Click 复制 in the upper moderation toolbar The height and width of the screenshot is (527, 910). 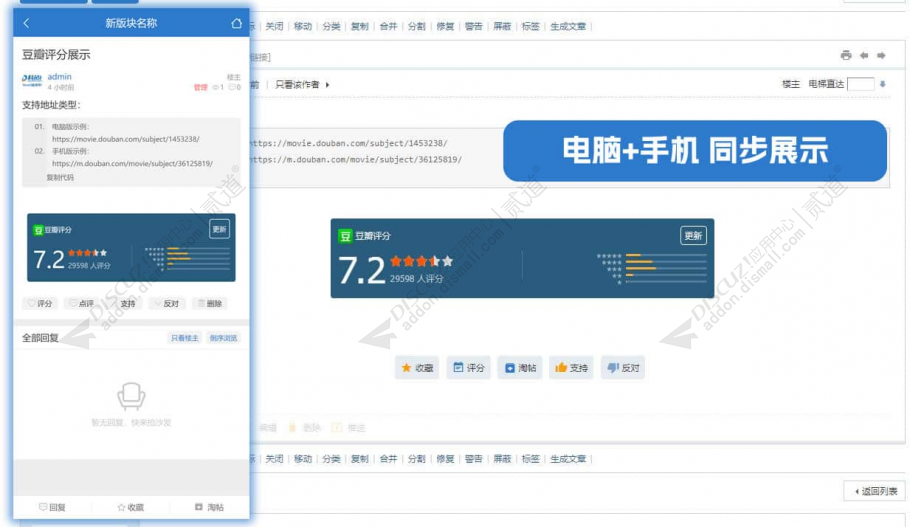pos(360,26)
